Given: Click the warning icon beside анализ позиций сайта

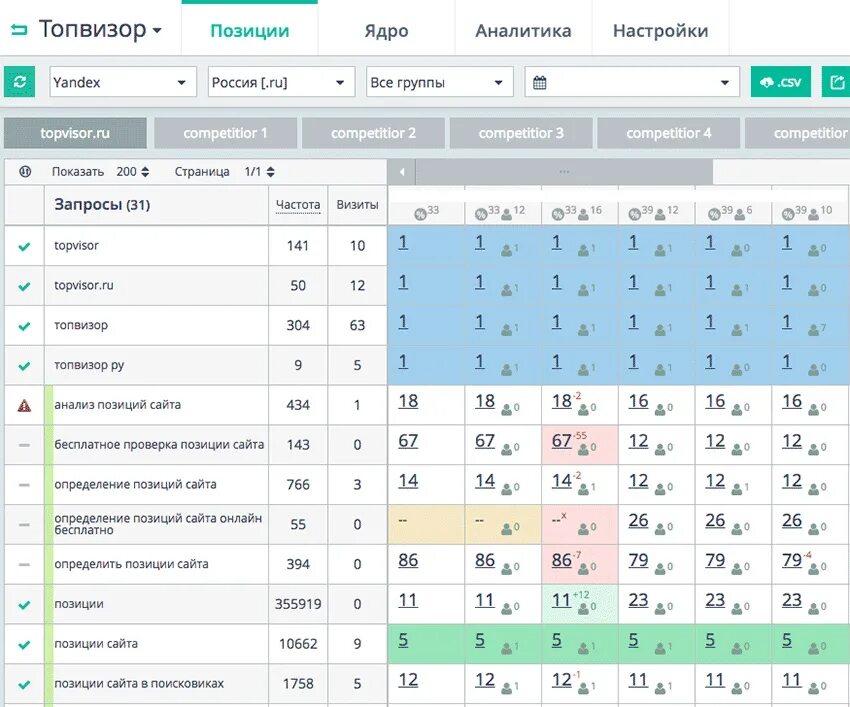Looking at the screenshot, I should tap(24, 404).
